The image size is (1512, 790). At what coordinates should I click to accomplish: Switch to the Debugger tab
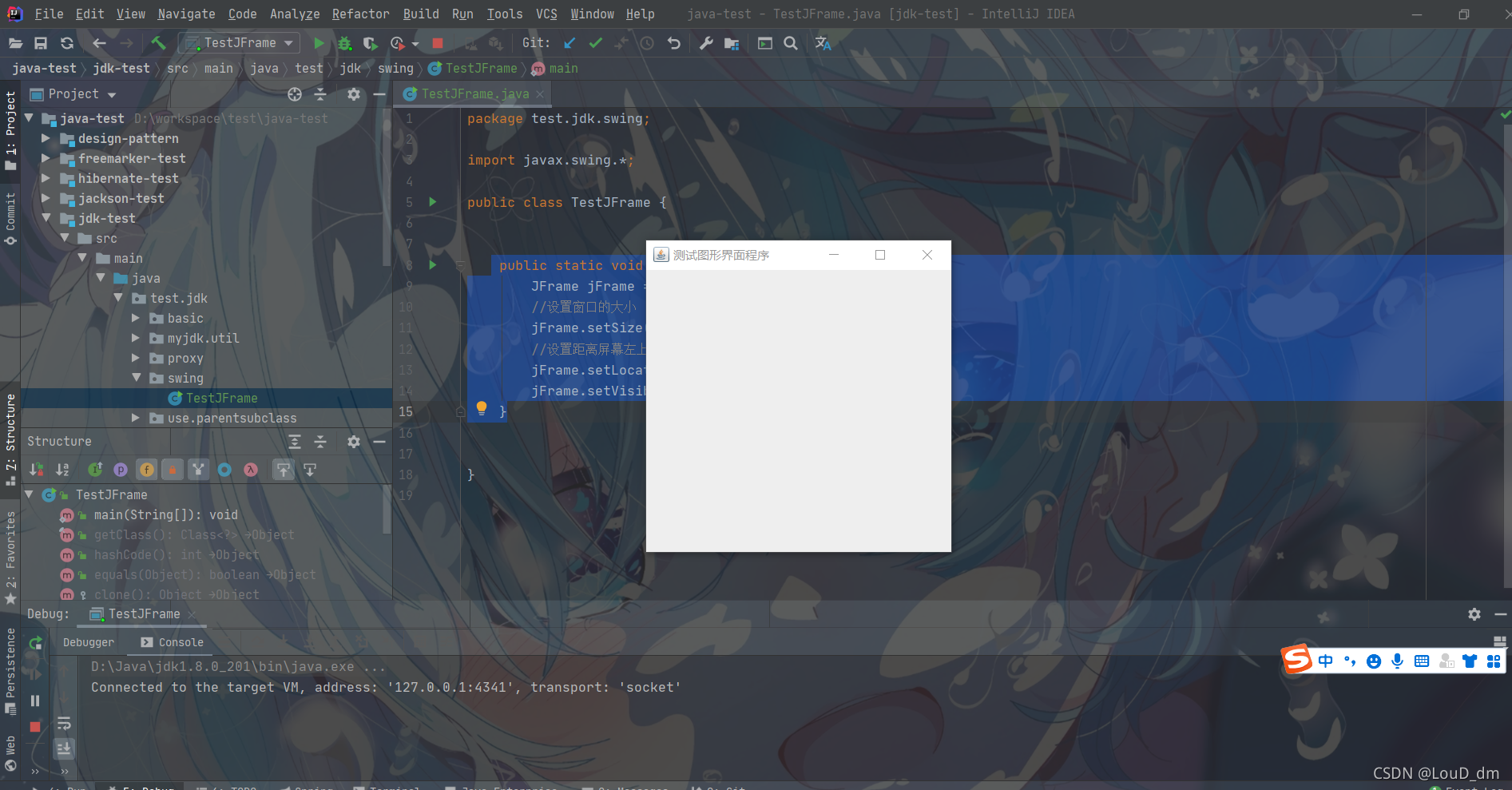(88, 641)
